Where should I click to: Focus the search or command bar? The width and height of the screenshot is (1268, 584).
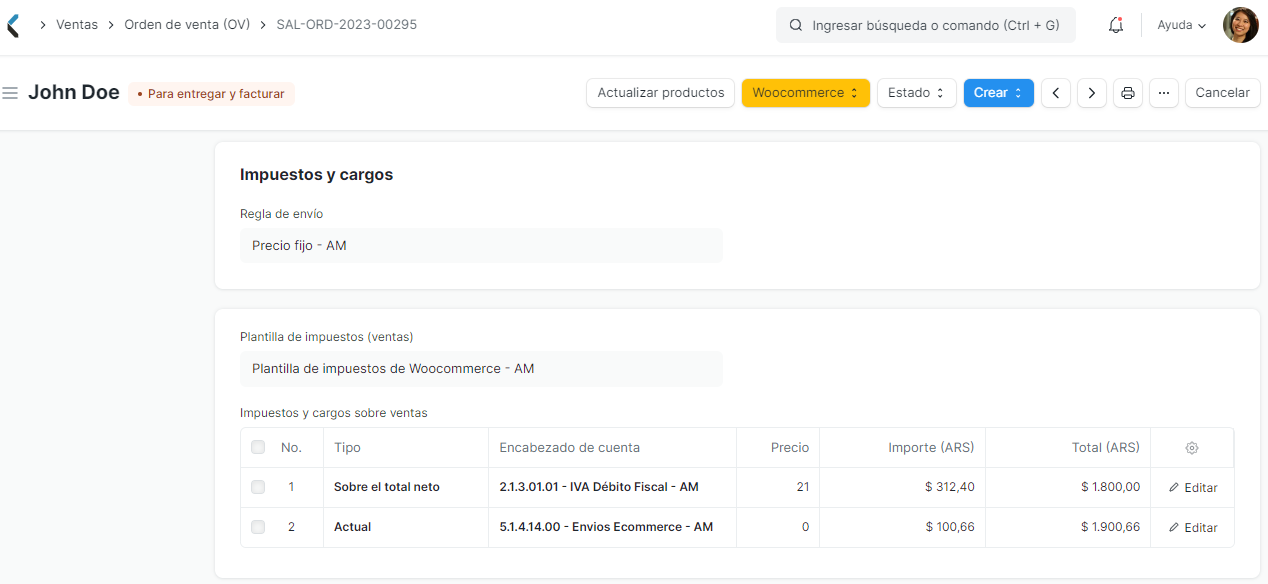[926, 25]
